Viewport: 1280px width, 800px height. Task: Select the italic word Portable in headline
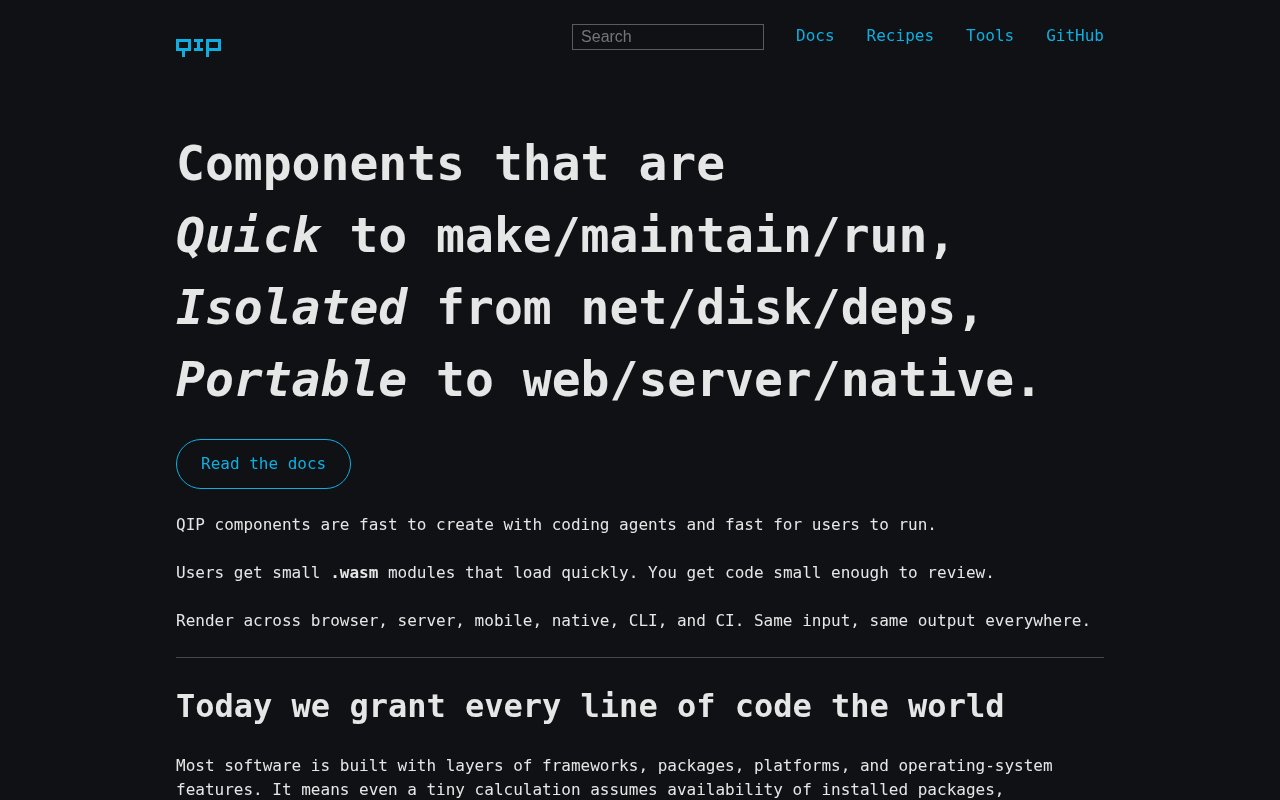click(x=291, y=380)
